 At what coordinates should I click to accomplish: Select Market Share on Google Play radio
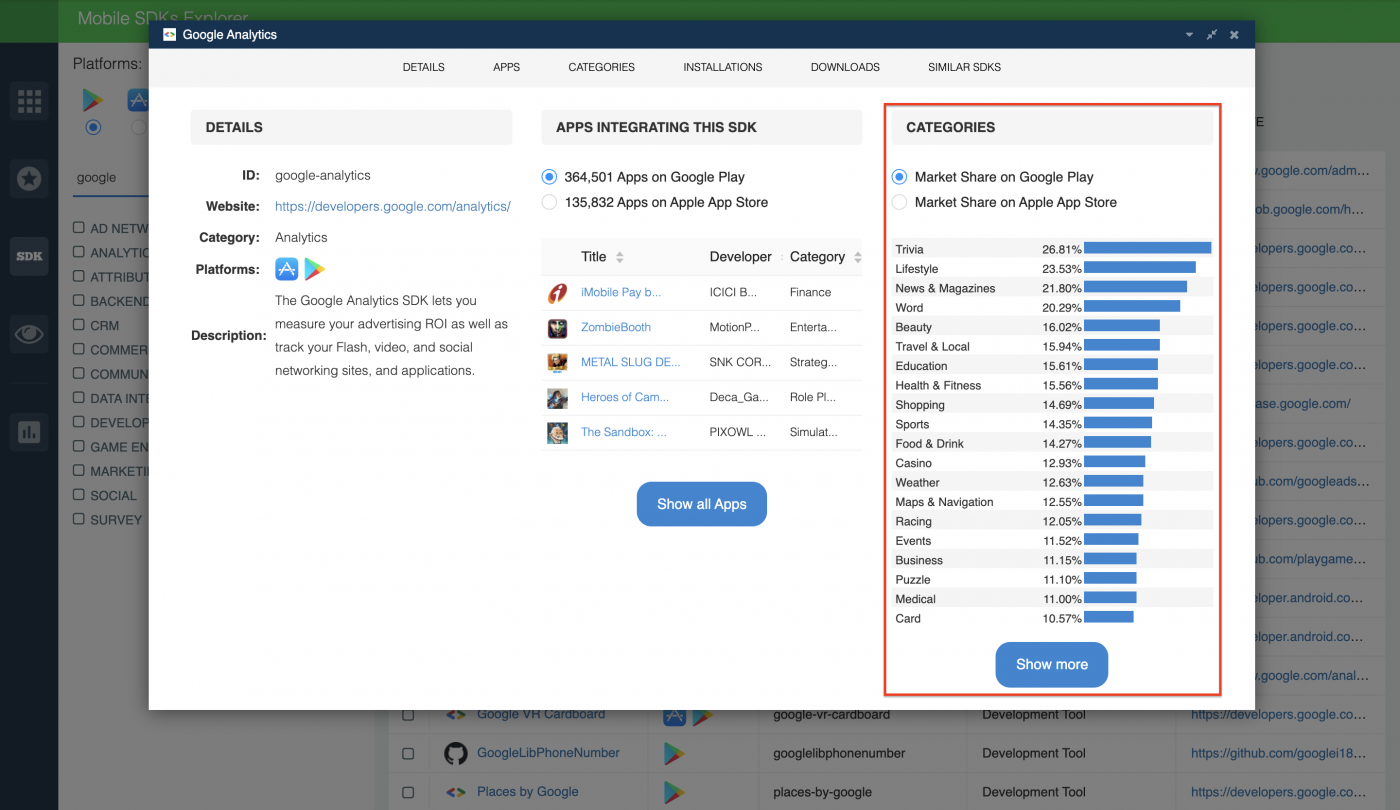click(x=899, y=177)
